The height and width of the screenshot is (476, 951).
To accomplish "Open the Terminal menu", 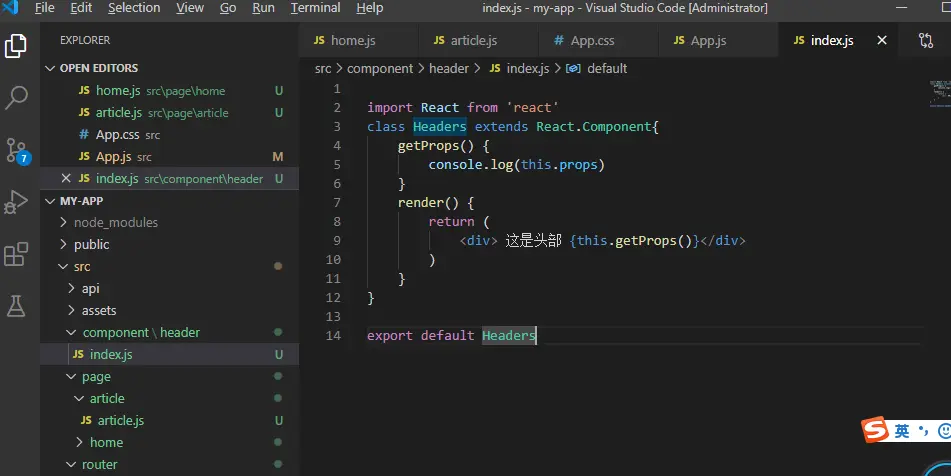I will click(315, 8).
